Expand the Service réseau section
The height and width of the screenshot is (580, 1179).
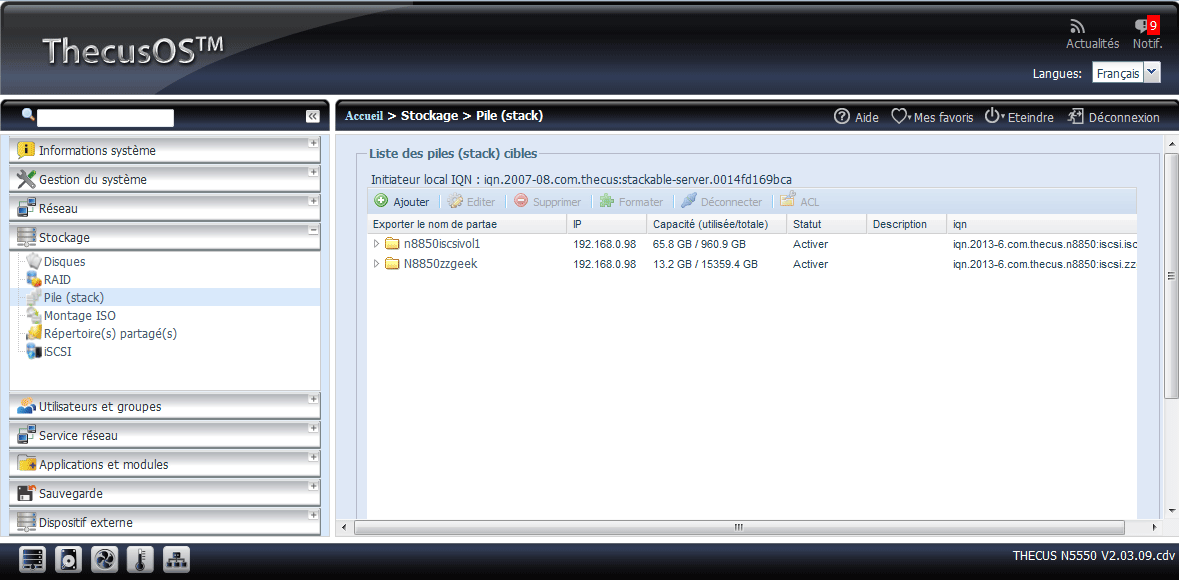pos(165,435)
